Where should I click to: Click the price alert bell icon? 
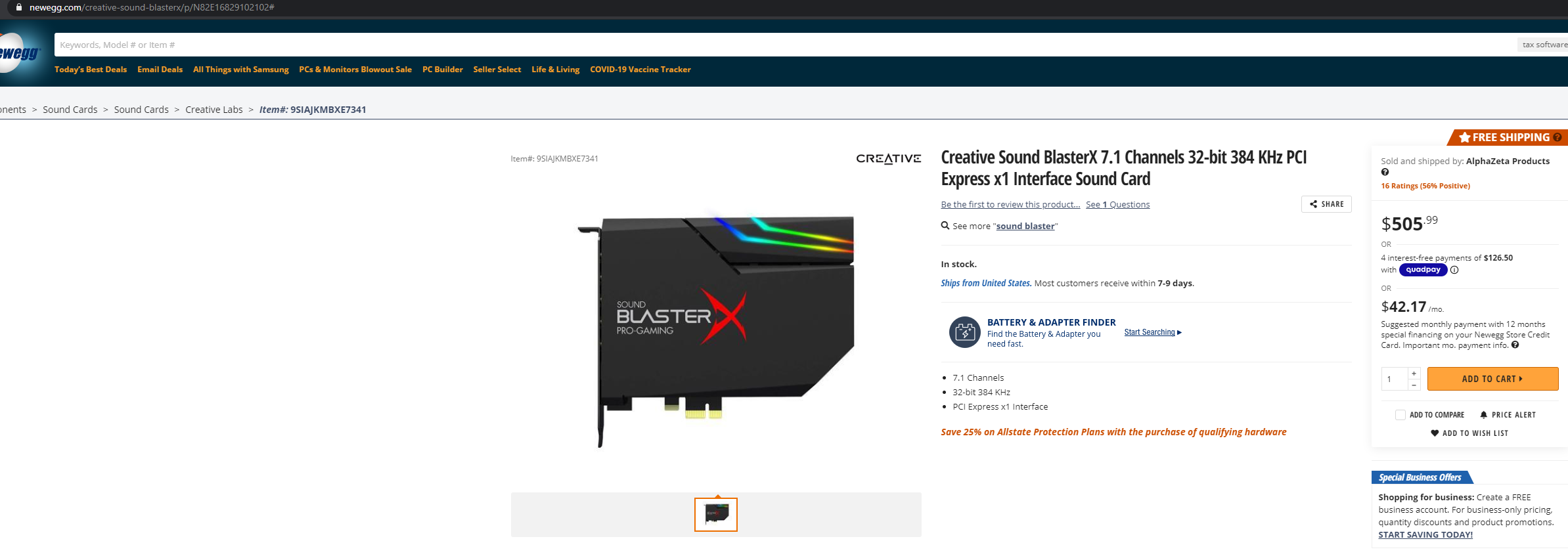pos(1483,415)
